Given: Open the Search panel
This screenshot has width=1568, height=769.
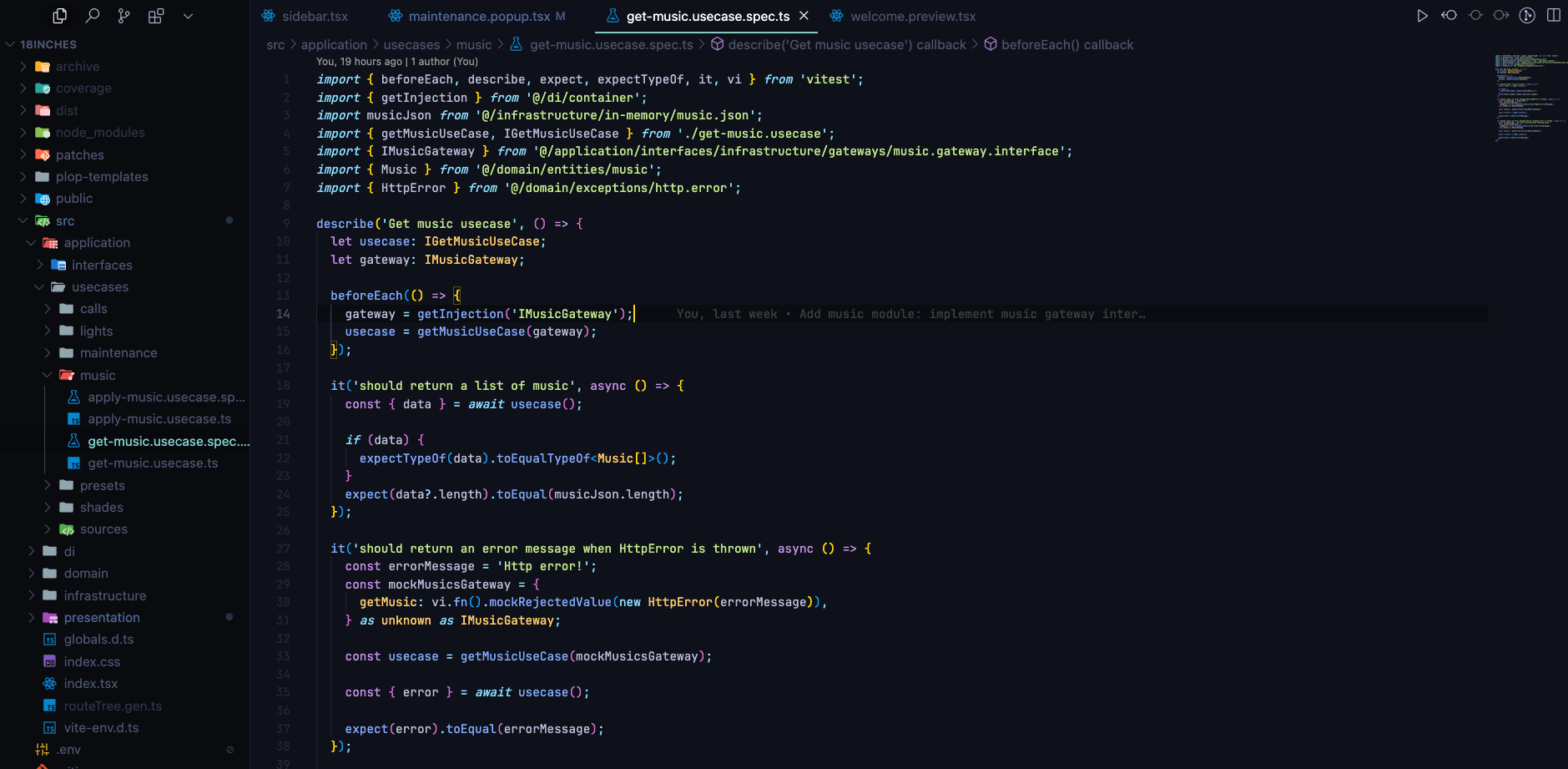Looking at the screenshot, I should tap(93, 15).
